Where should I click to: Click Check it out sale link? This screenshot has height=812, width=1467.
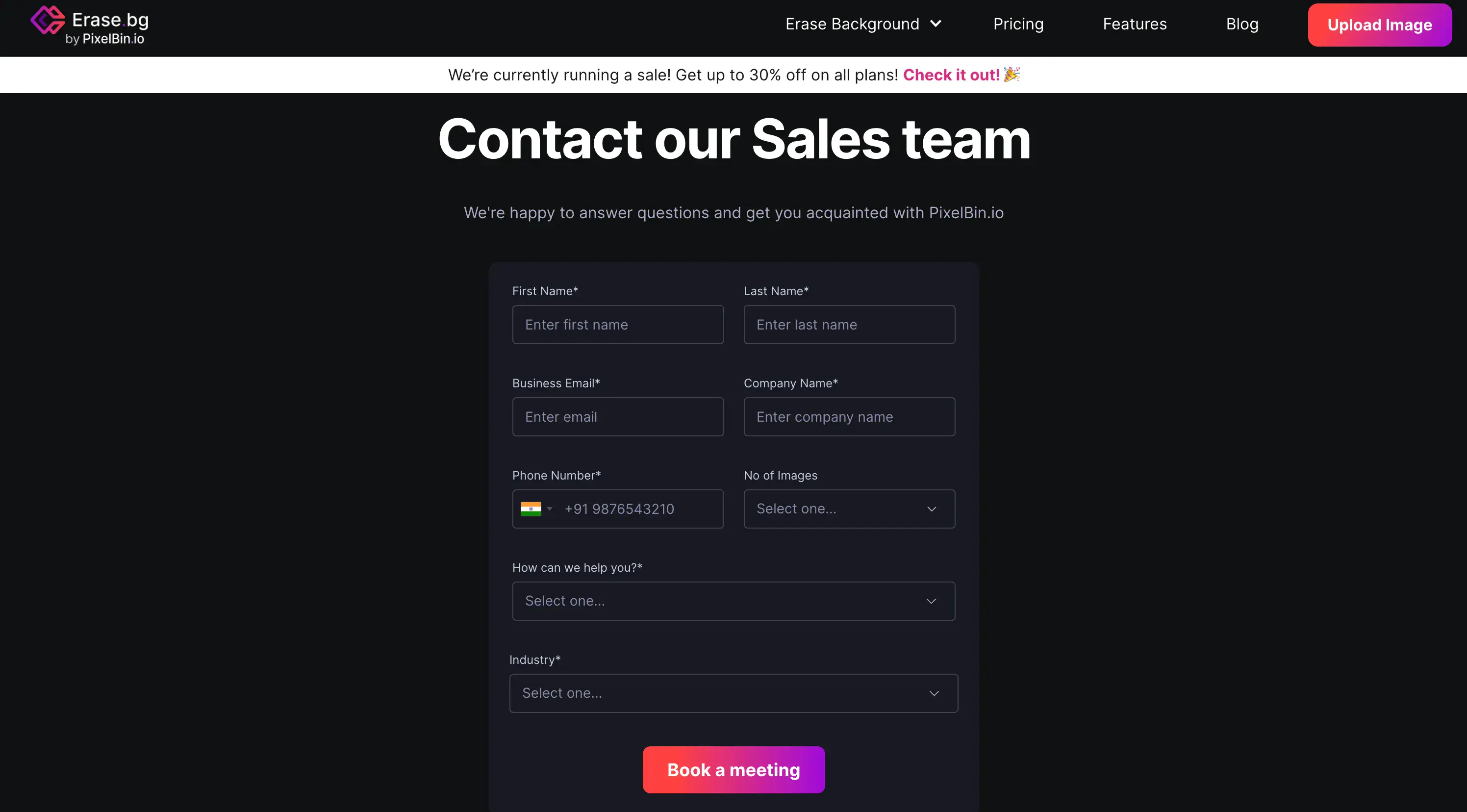point(951,74)
